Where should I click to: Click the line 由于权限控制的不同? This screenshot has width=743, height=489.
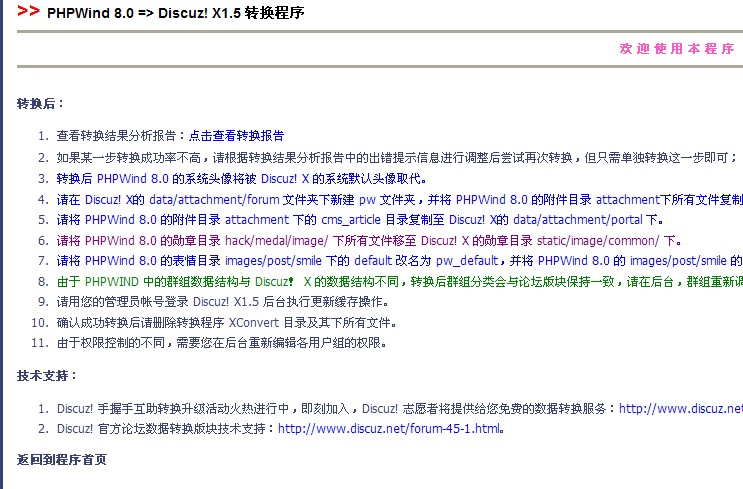[x=221, y=343]
